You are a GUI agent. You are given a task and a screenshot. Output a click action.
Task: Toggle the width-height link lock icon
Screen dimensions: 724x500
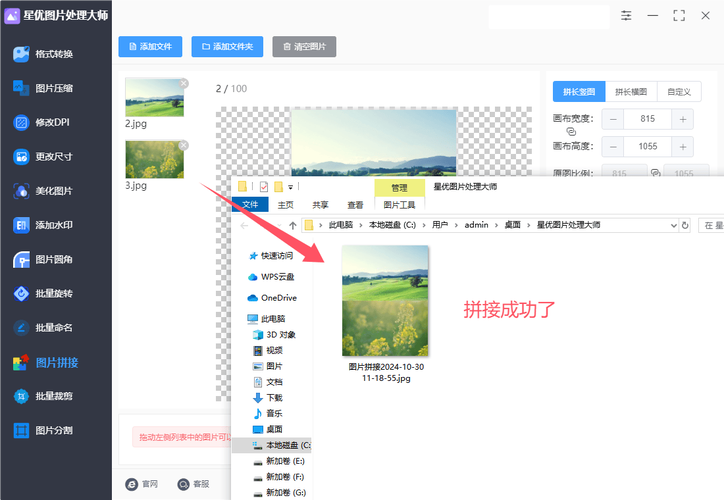pos(571,132)
